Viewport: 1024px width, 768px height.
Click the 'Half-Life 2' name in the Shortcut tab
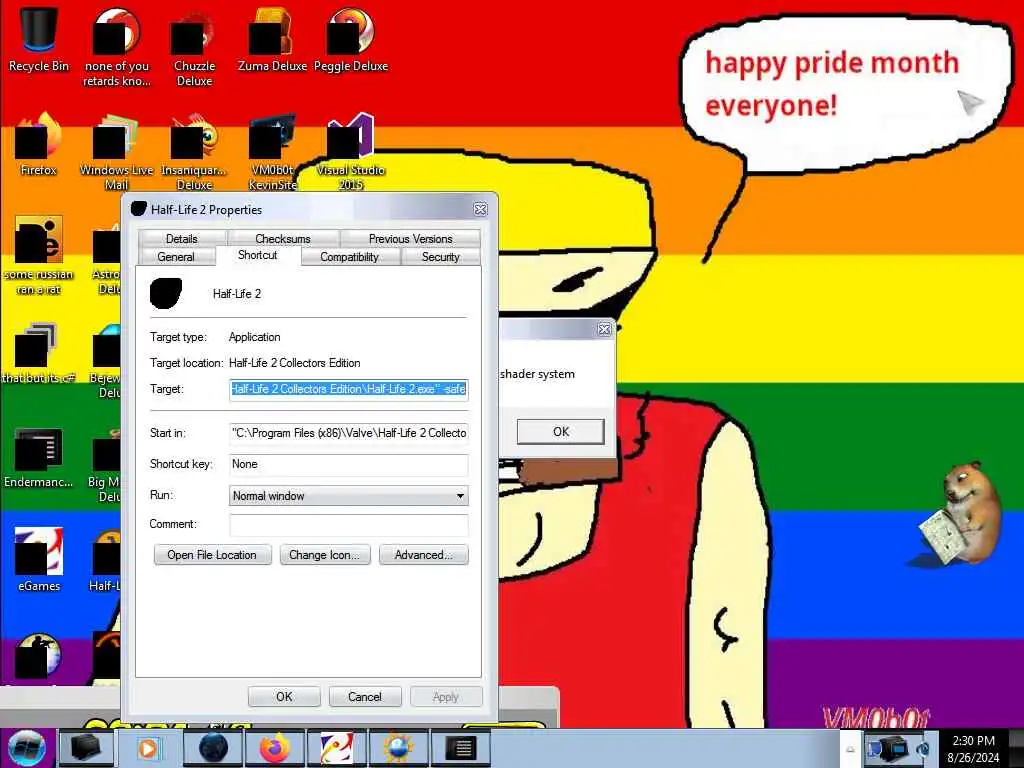pyautogui.click(x=236, y=294)
